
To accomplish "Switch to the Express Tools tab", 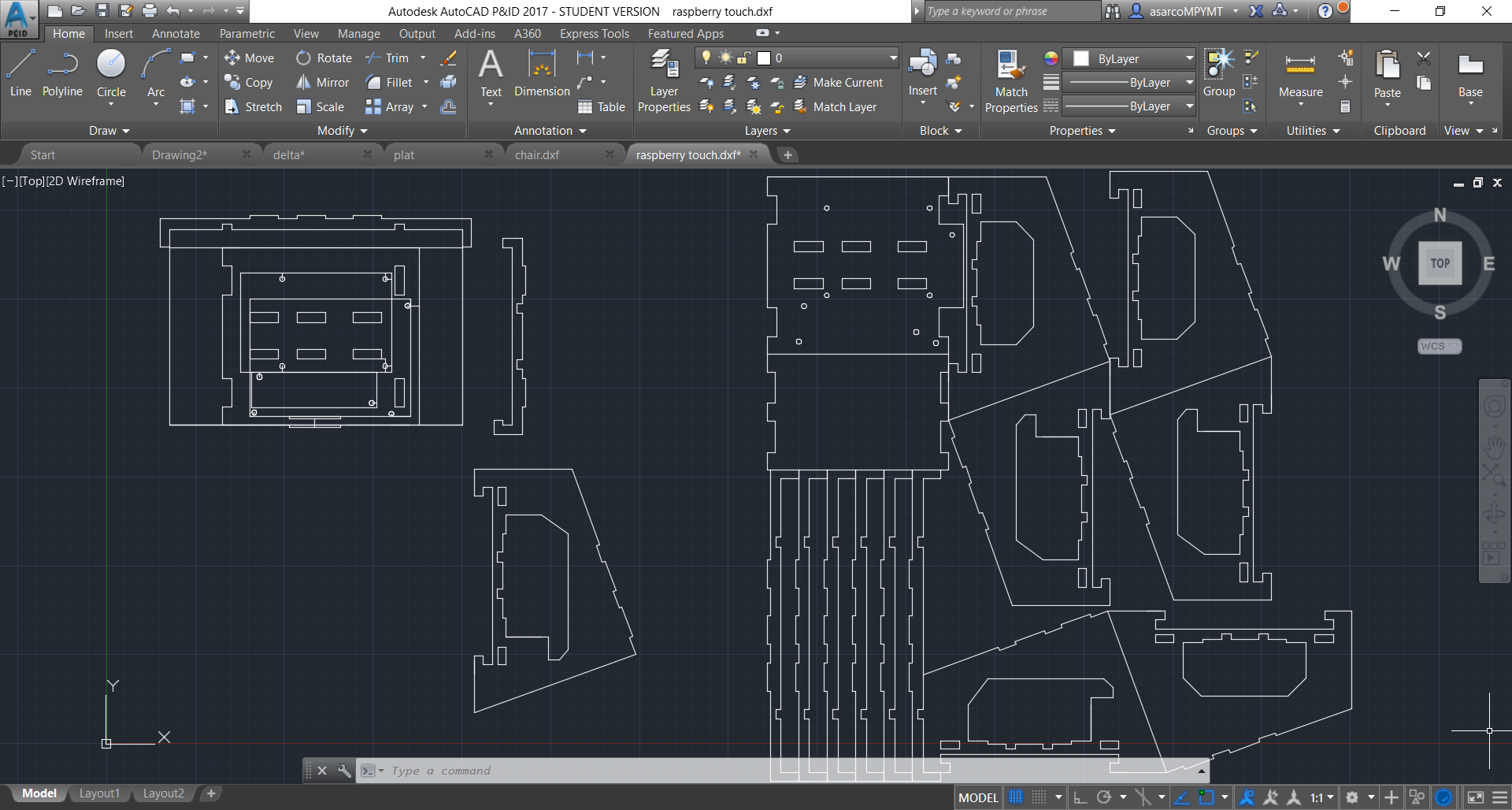I will 595,33.
